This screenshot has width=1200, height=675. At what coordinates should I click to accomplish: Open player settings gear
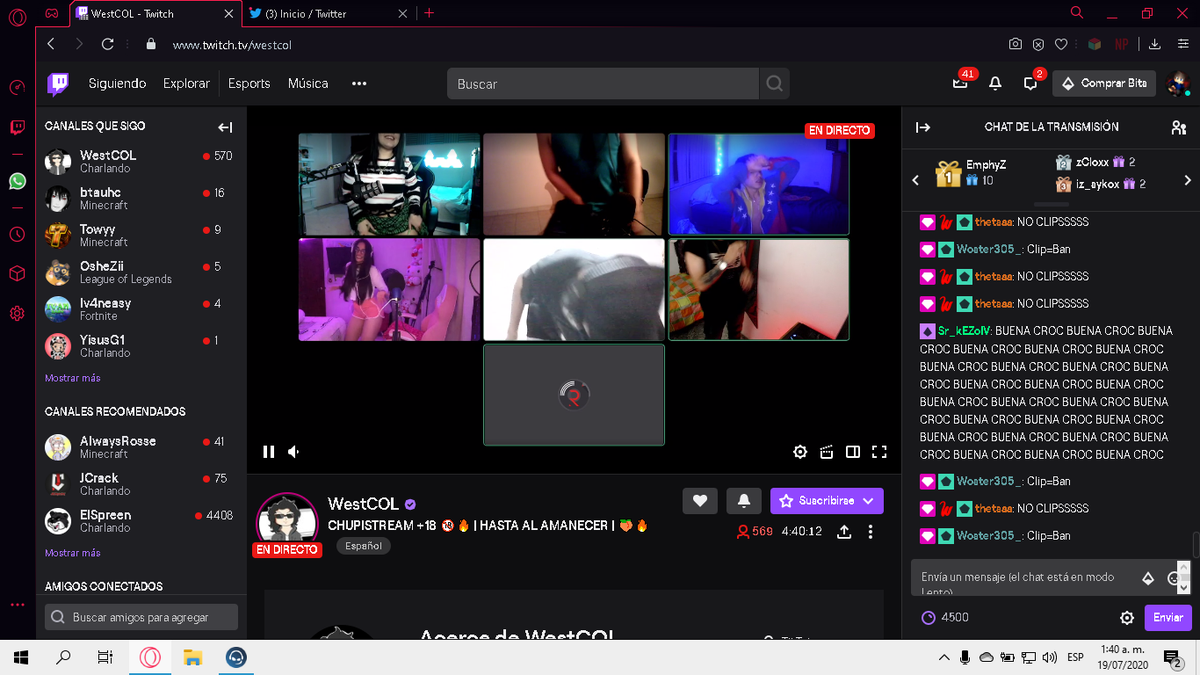(x=800, y=452)
